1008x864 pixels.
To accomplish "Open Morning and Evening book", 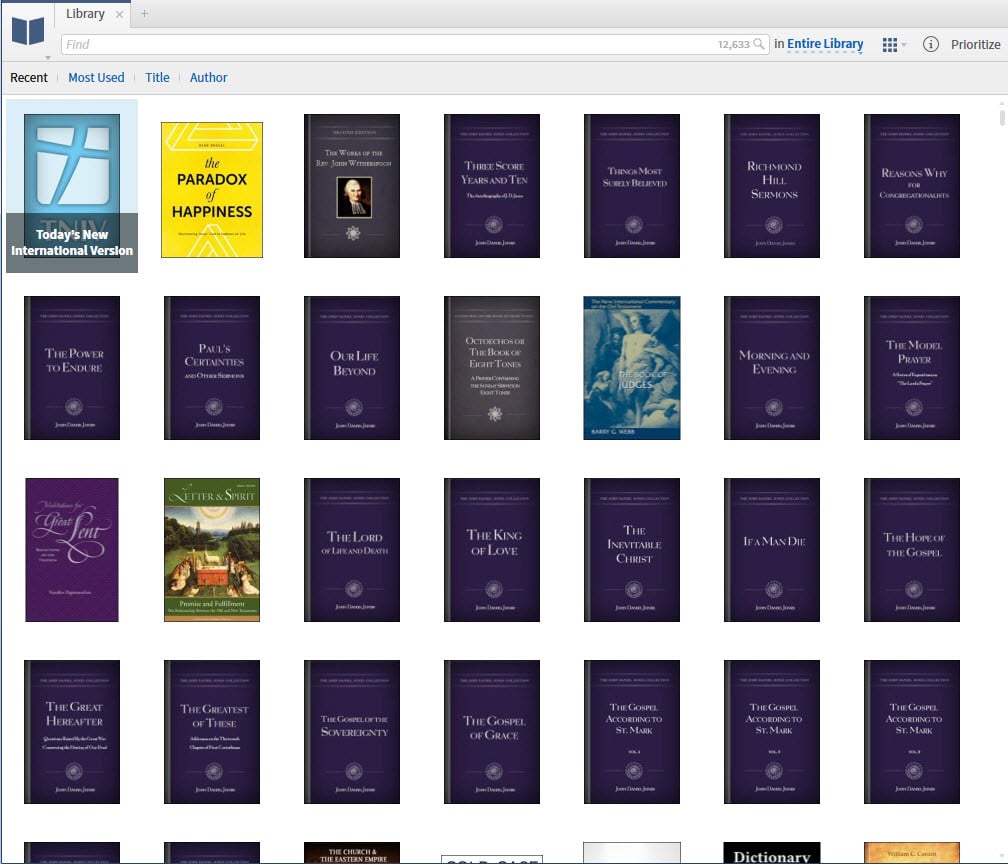I will [x=772, y=368].
